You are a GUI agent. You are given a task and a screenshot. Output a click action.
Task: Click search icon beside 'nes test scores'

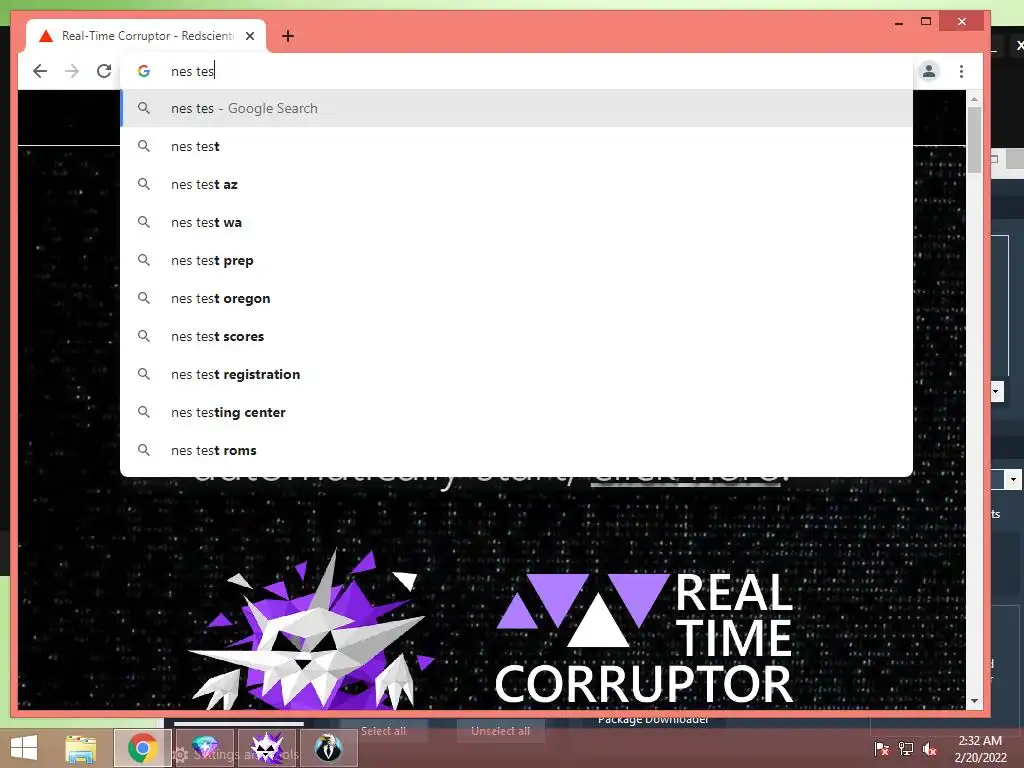[144, 336]
